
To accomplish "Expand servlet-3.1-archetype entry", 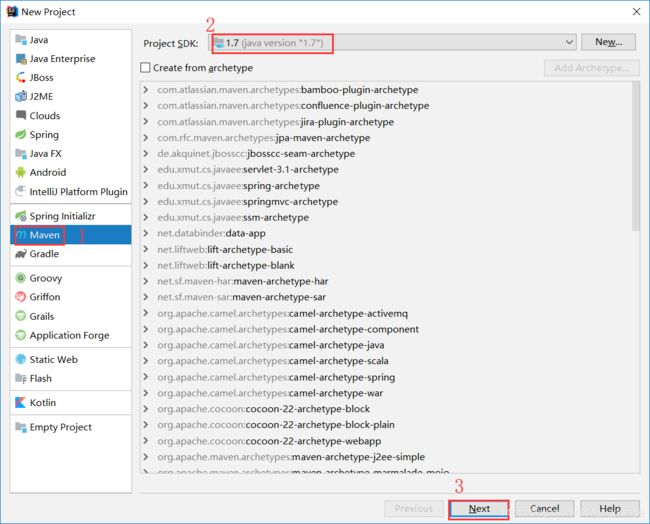I will 146,169.
